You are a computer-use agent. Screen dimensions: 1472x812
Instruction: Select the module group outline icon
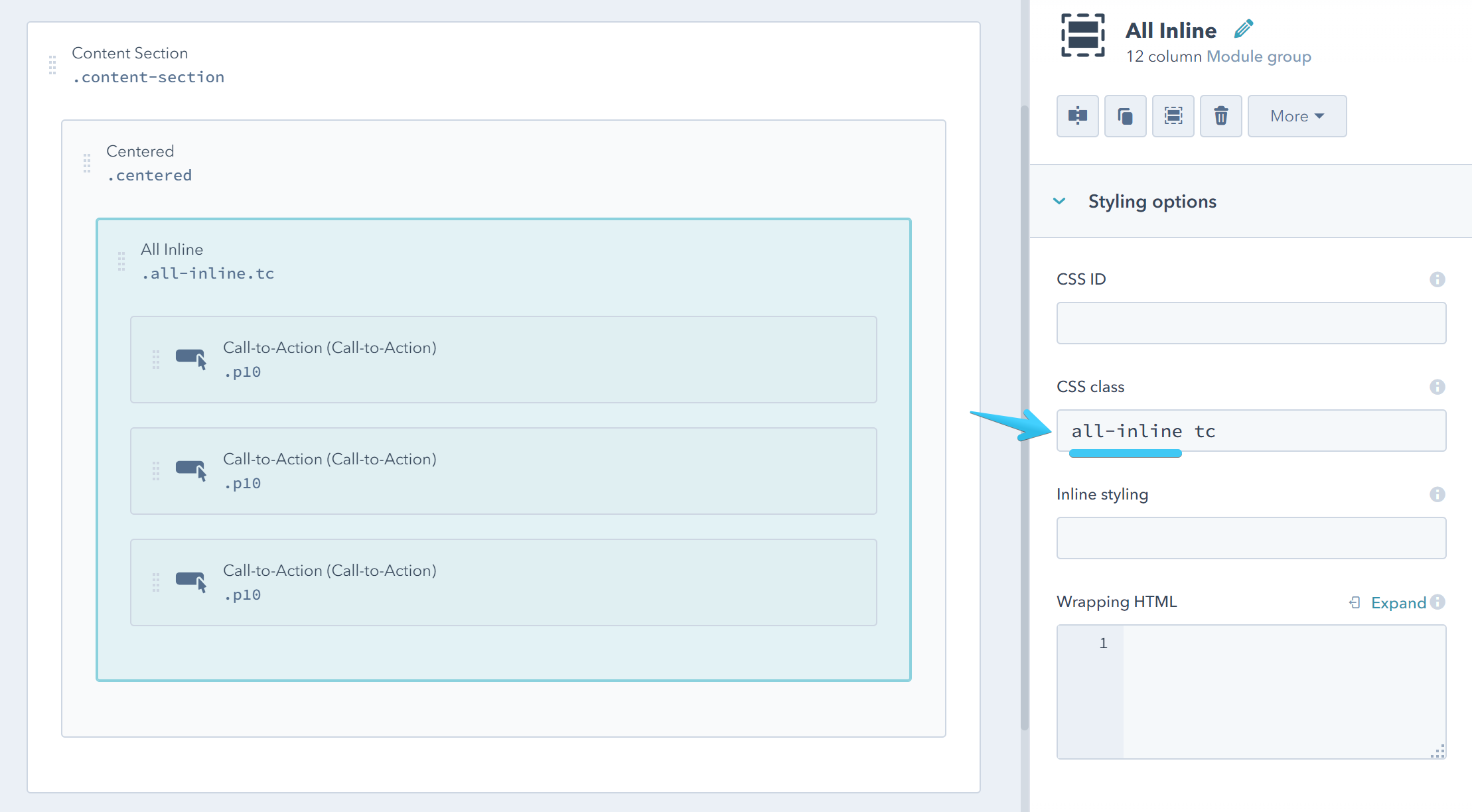coord(1173,116)
